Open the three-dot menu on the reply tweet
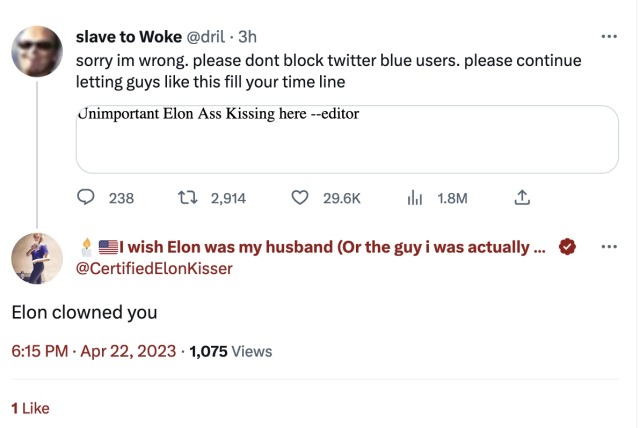Viewport: 640px width, 428px height. [x=609, y=247]
